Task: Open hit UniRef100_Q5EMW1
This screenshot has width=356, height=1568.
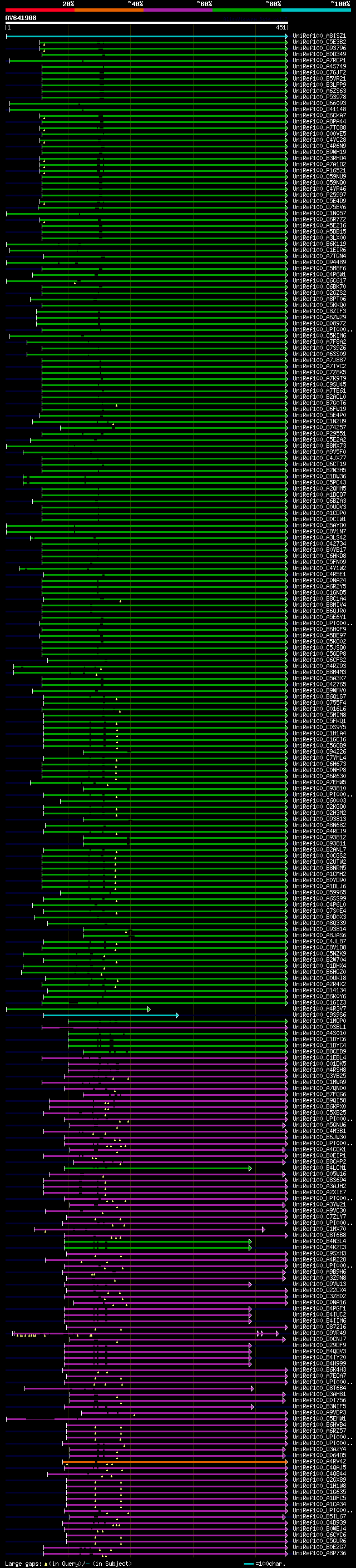Action: [x=319, y=1419]
